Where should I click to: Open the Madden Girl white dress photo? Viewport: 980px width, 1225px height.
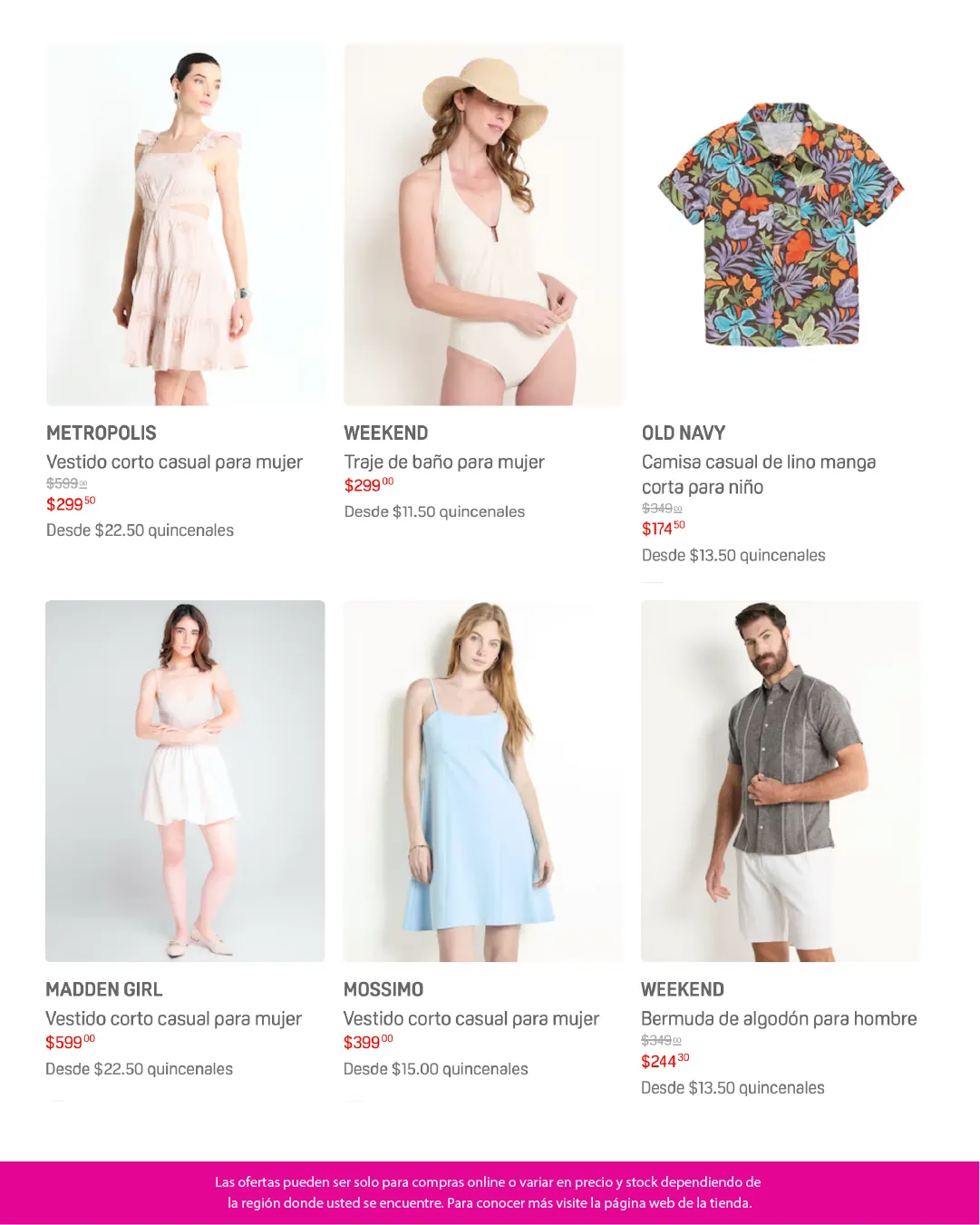coord(185,781)
